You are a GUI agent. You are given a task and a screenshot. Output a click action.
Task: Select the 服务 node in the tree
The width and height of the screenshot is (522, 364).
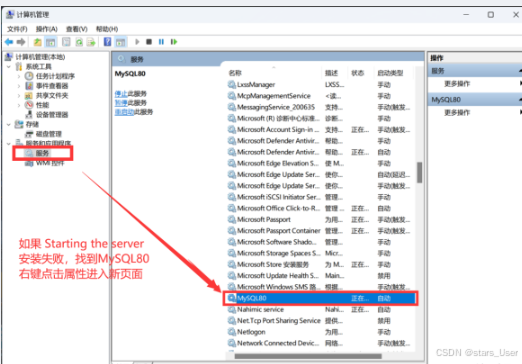42,153
